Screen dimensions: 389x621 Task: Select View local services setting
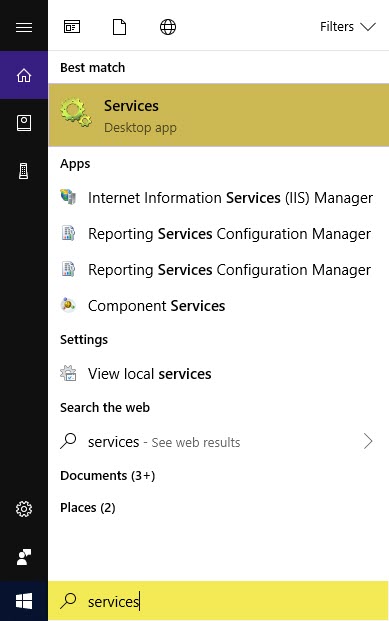(x=218, y=373)
